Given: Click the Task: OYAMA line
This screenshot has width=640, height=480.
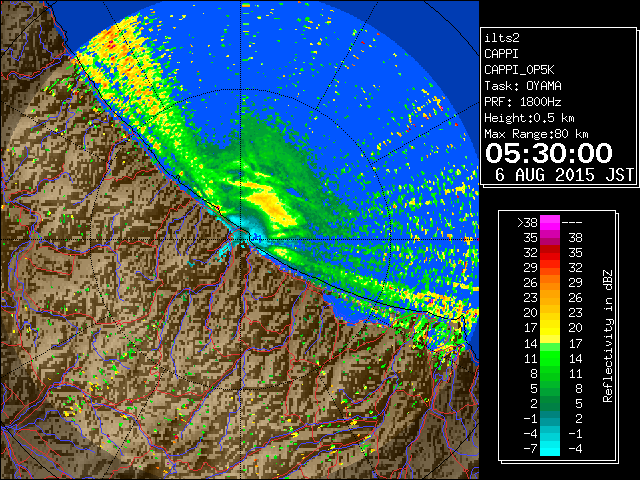Looking at the screenshot, I should click(523, 86).
